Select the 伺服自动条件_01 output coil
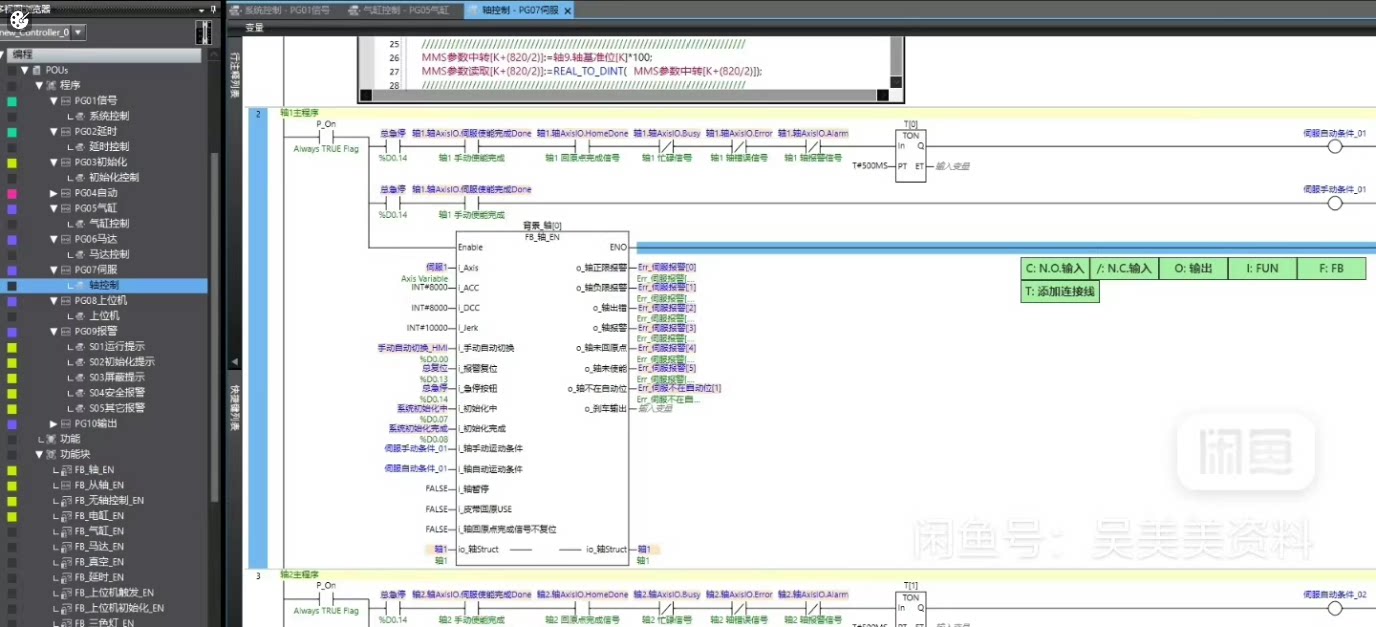 tap(1334, 146)
